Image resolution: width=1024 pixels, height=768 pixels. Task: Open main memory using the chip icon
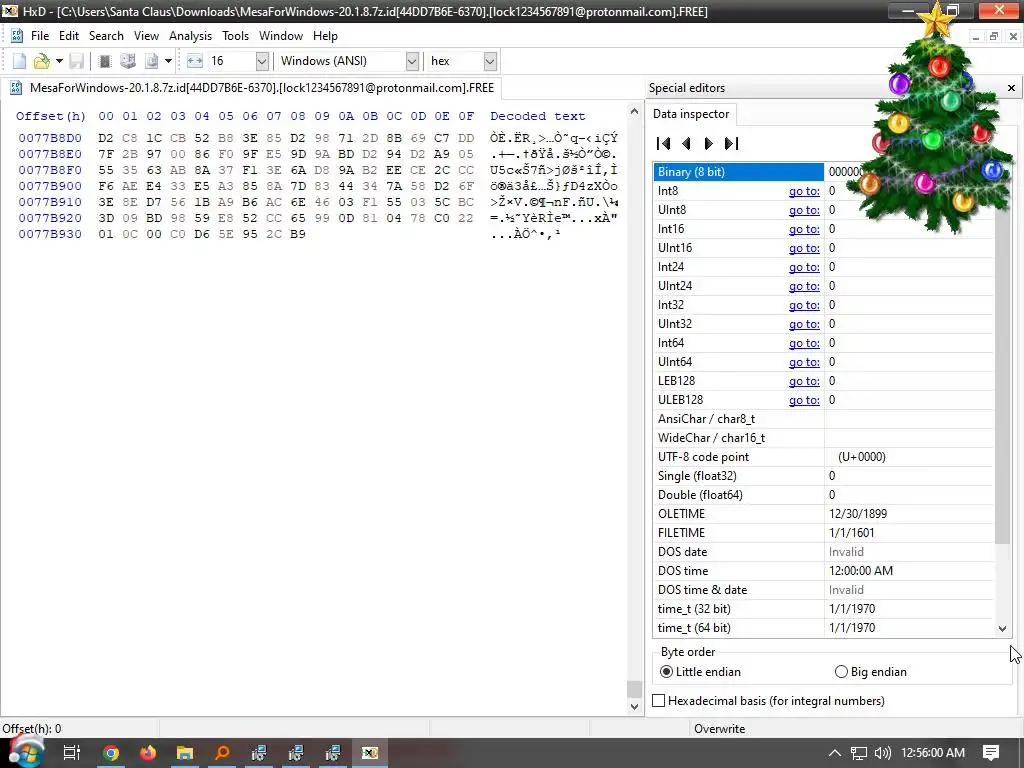click(104, 61)
